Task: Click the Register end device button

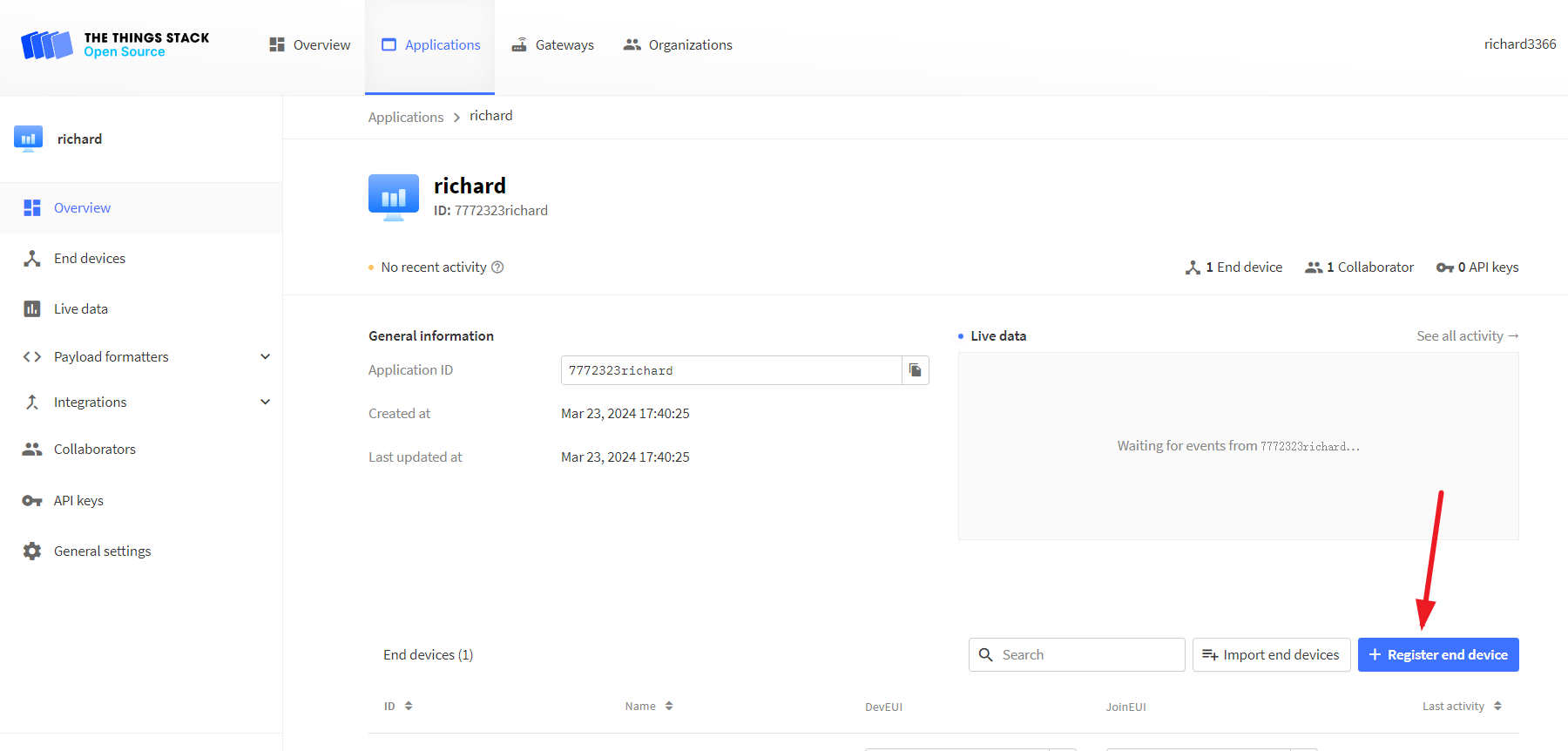Action: tap(1437, 655)
